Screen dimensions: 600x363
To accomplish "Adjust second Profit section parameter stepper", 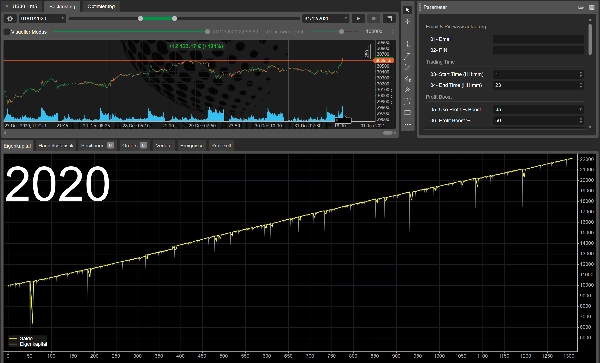I will (x=580, y=120).
